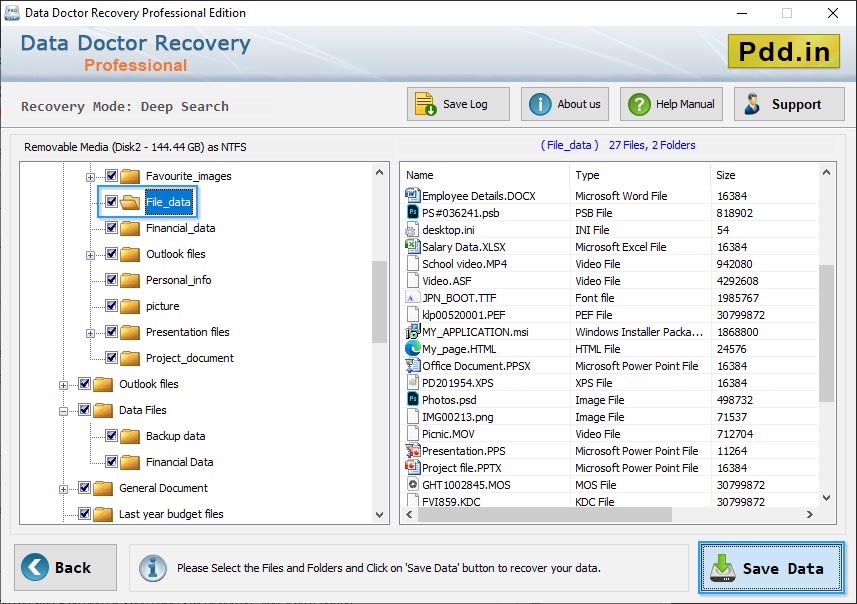Select the FVI859.KDC file row
The height and width of the screenshot is (604, 857).
[x=609, y=501]
